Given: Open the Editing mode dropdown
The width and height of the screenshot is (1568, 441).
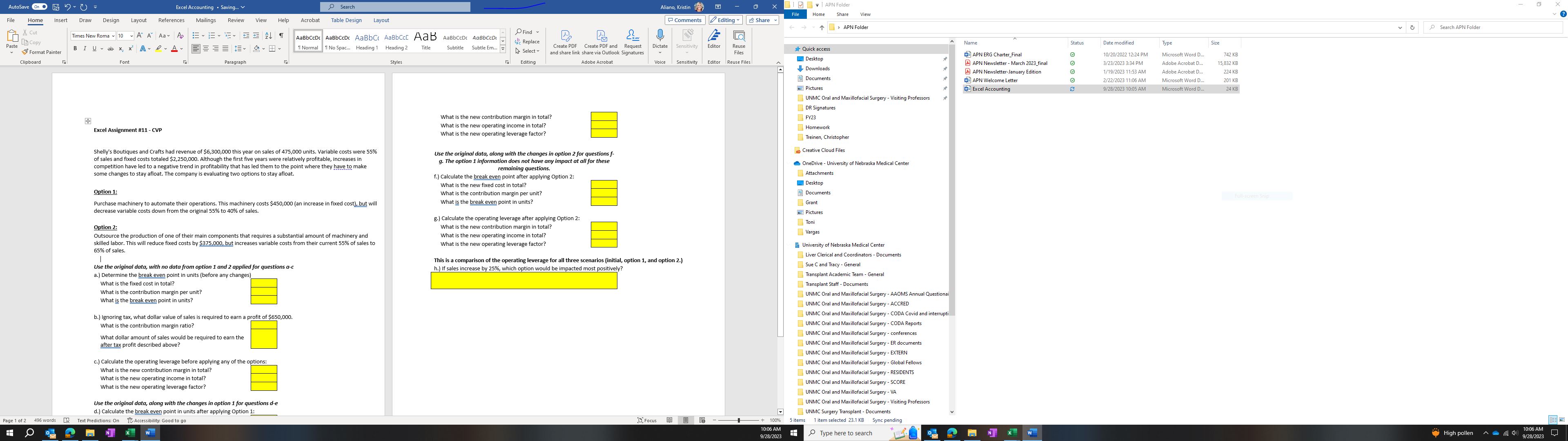Looking at the screenshot, I should pyautogui.click(x=724, y=20).
